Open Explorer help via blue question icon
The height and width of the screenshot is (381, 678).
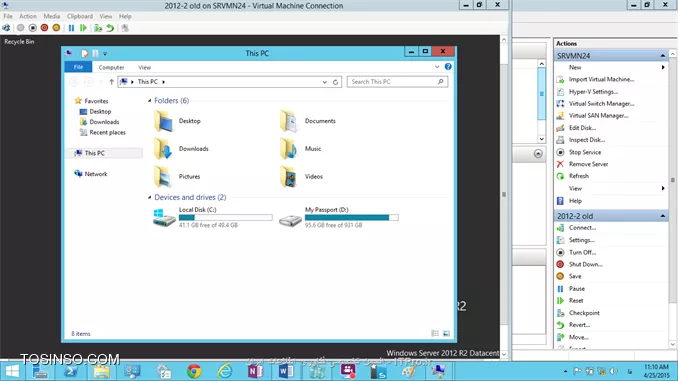[x=448, y=67]
